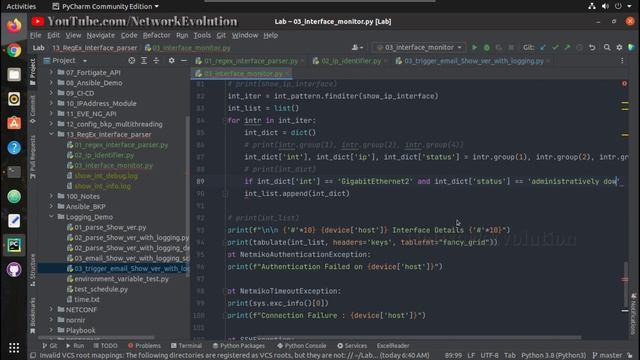Open editor tabs more options menu
640x360 pixels.
(x=622, y=61)
